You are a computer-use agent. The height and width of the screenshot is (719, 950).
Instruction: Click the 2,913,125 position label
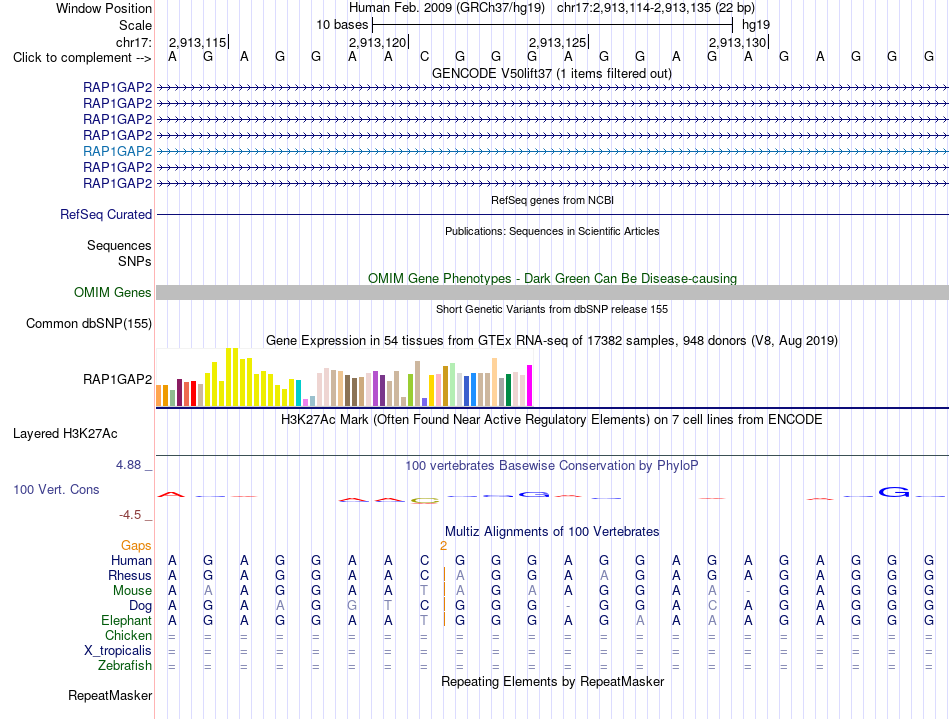click(x=557, y=42)
